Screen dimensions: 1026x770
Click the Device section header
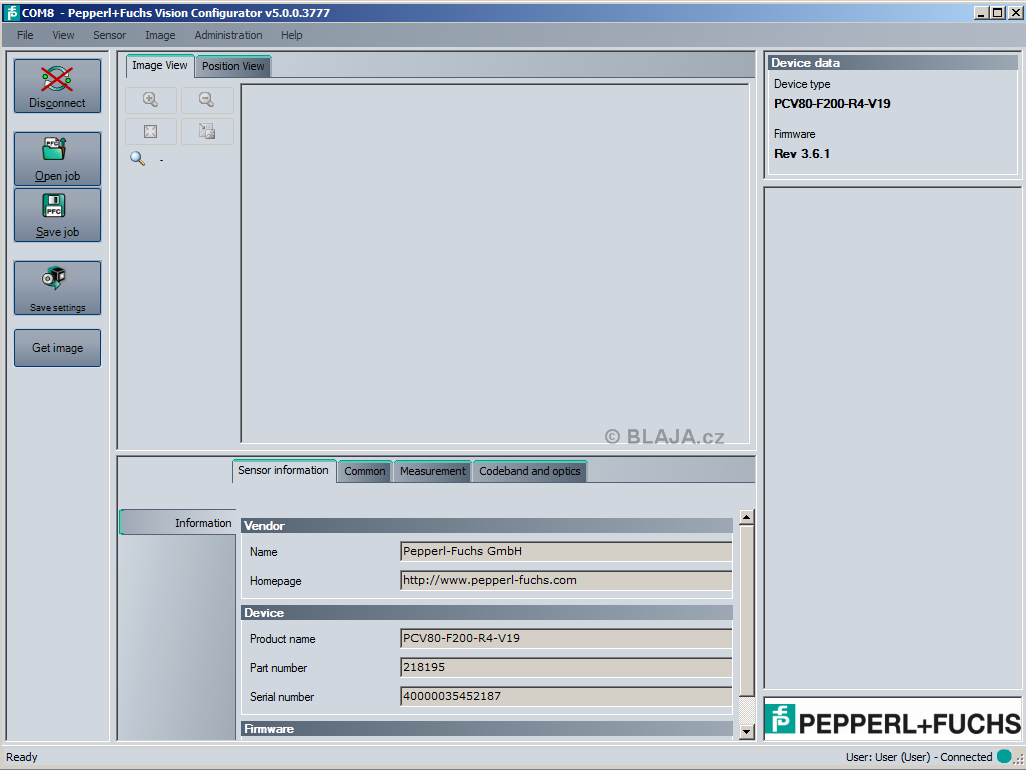tap(487, 612)
